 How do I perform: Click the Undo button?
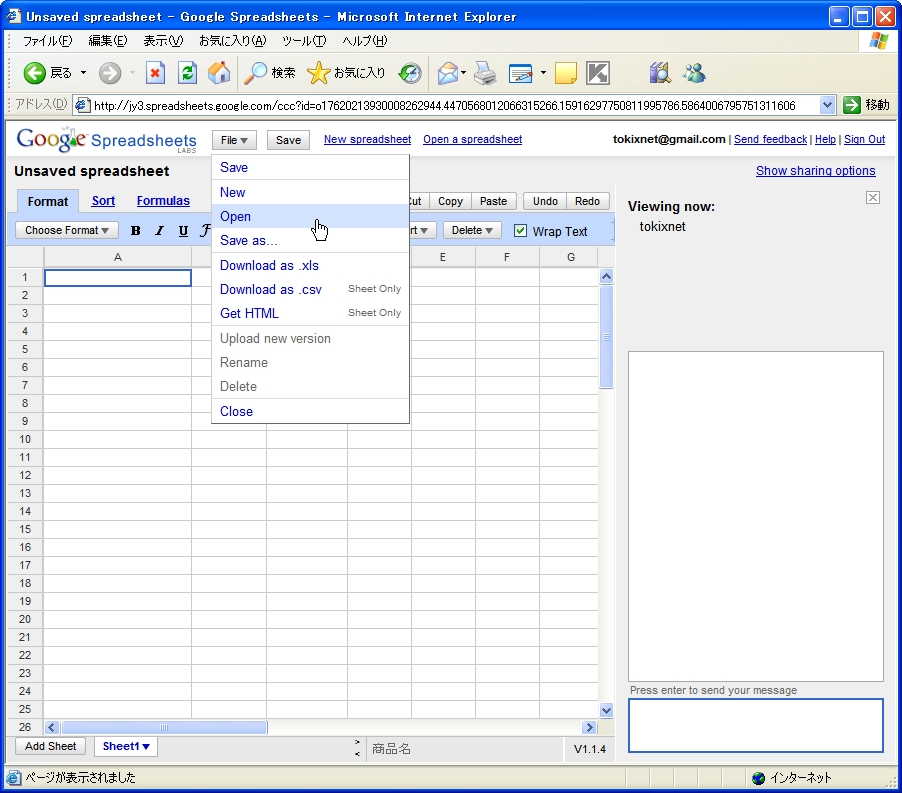[545, 201]
